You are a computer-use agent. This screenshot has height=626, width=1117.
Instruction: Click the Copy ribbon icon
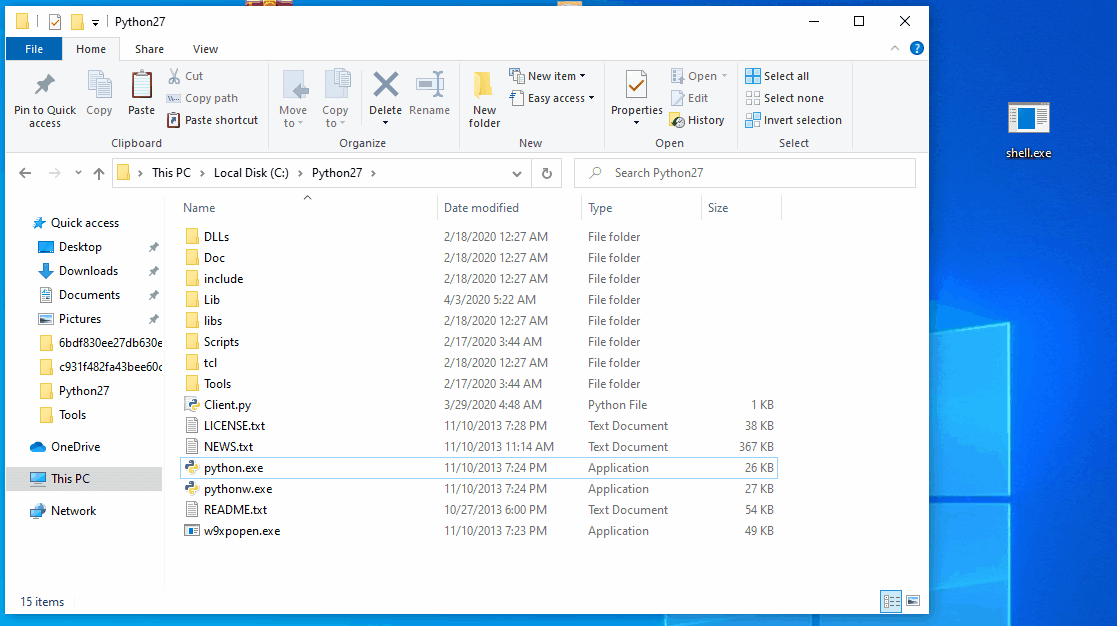click(99, 93)
